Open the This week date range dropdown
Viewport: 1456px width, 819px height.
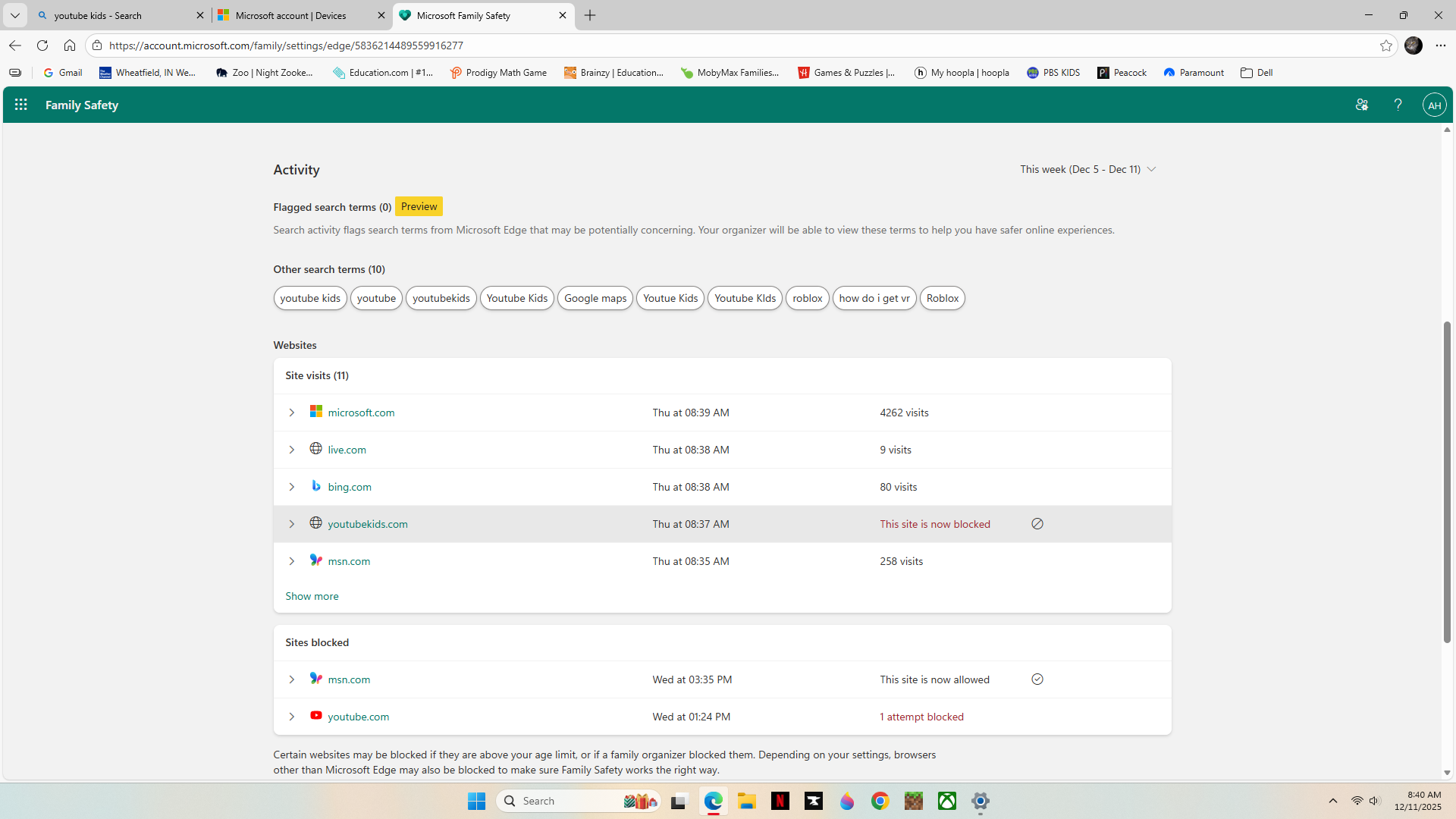click(x=1087, y=169)
